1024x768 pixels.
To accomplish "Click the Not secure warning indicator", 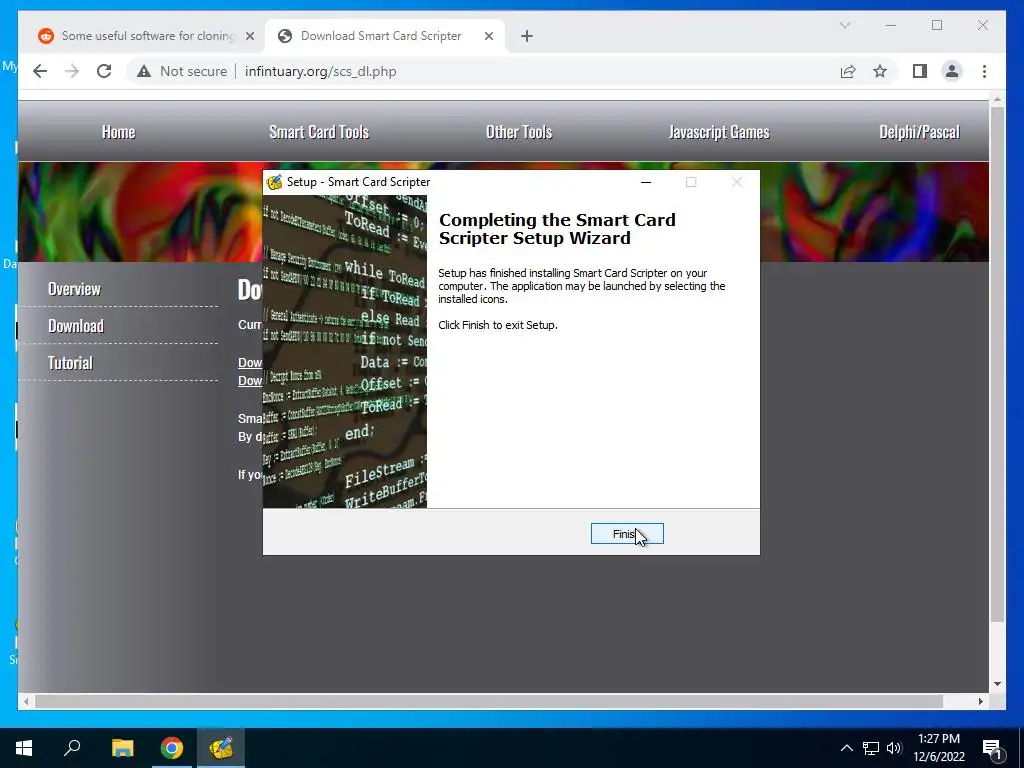I will coord(182,71).
